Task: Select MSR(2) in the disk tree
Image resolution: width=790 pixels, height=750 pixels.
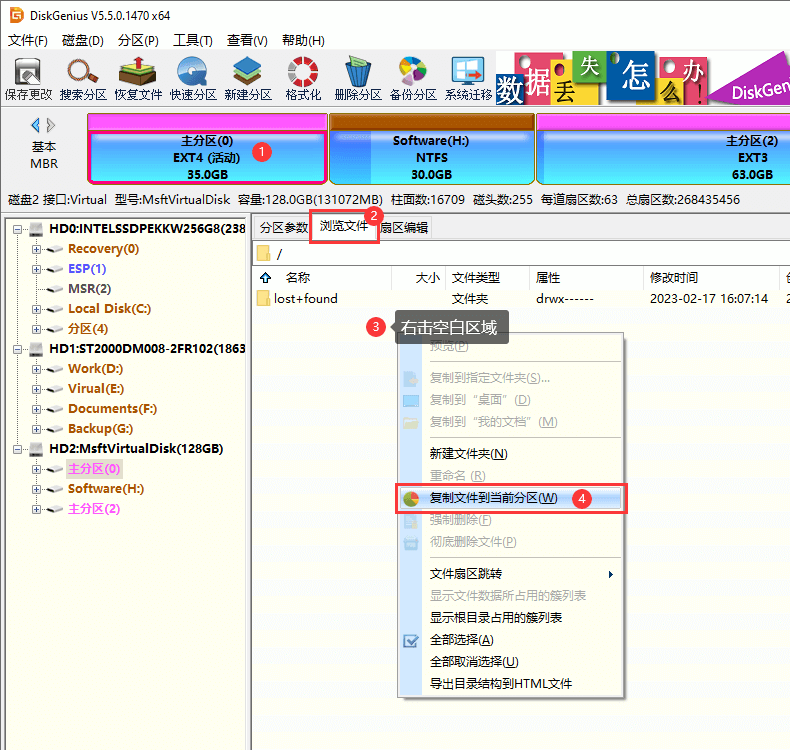Action: click(90, 289)
